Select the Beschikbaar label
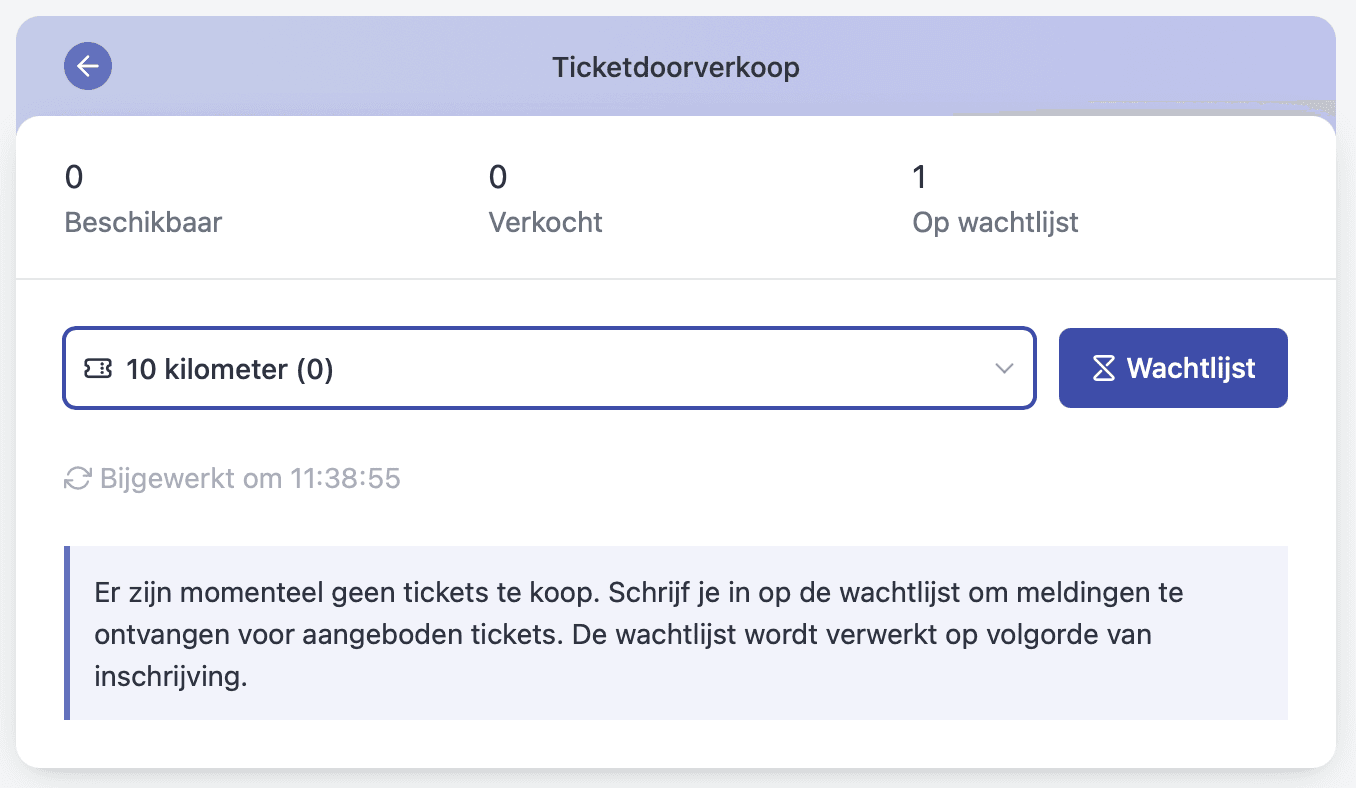 (143, 222)
